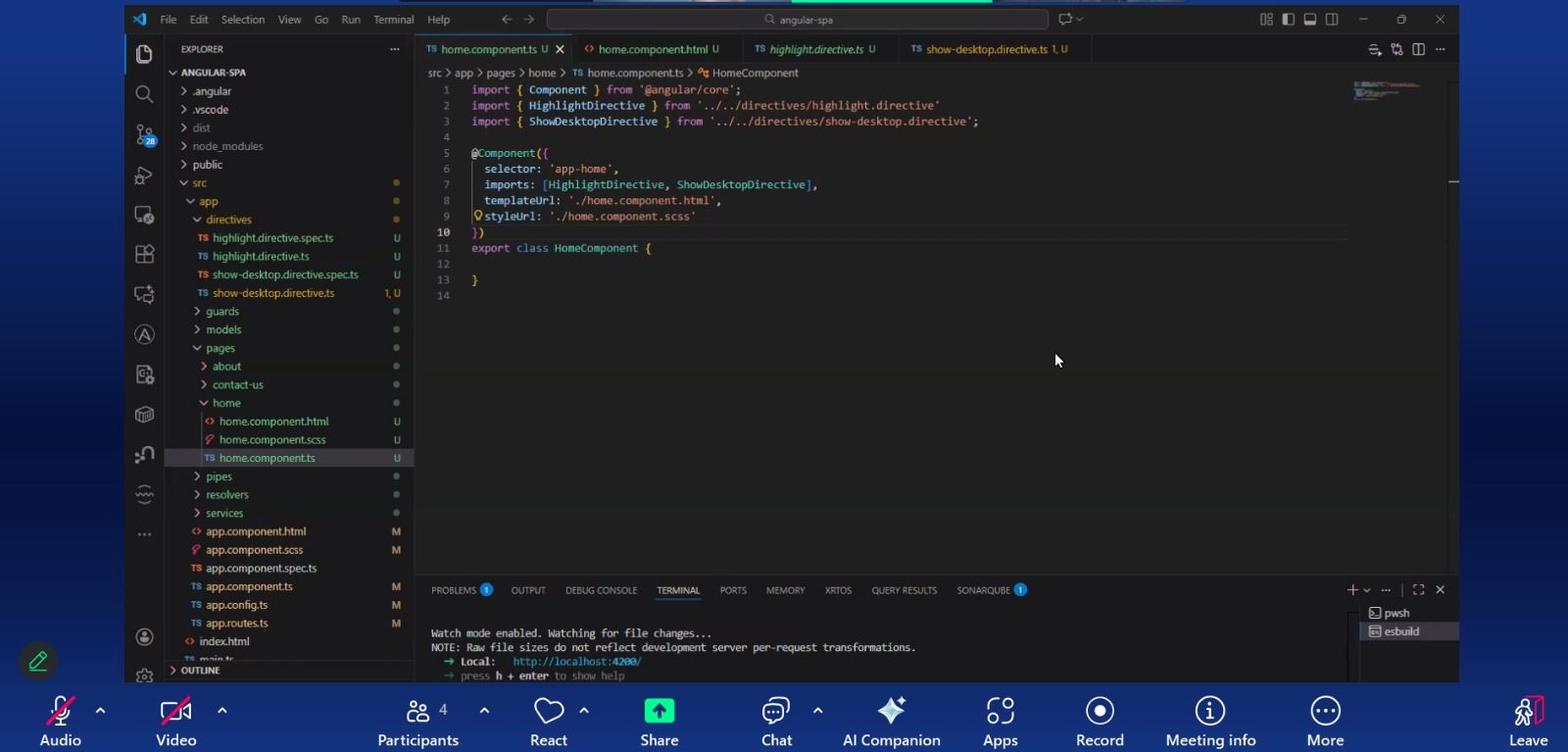The image size is (1568, 752).
Task: Open AI Companion in Zoom toolbar
Action: [891, 722]
